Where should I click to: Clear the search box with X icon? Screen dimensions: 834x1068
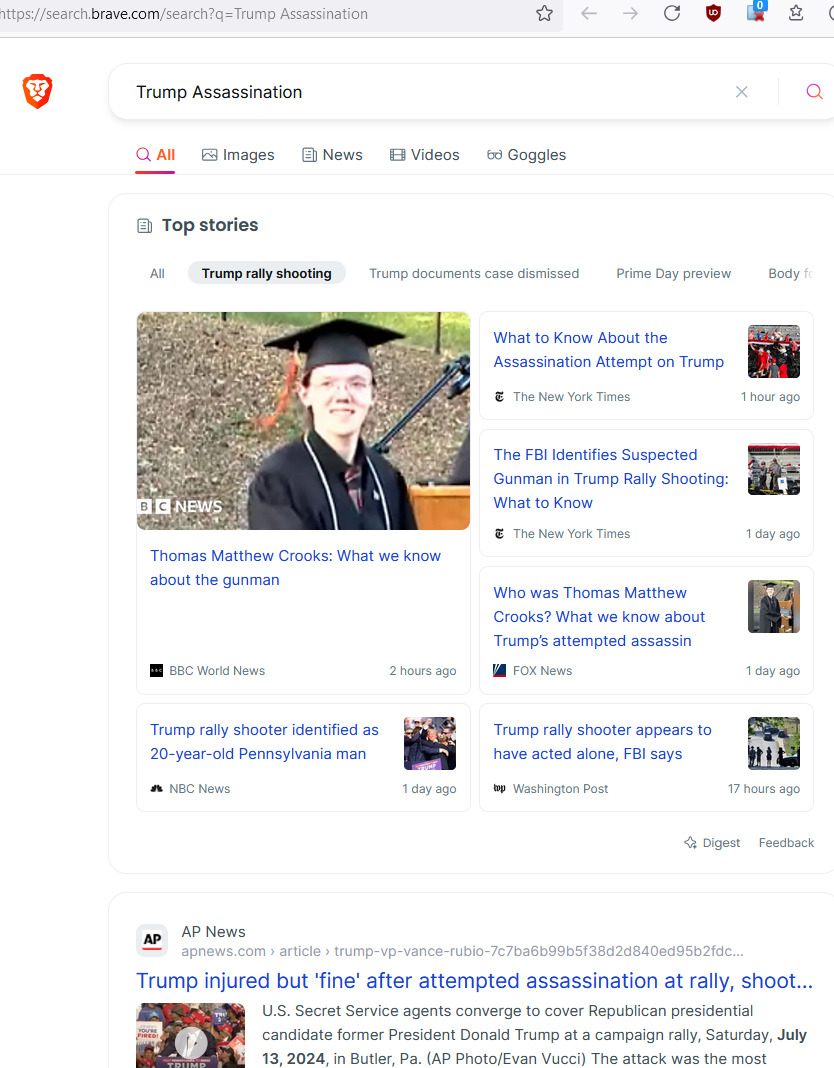point(741,92)
